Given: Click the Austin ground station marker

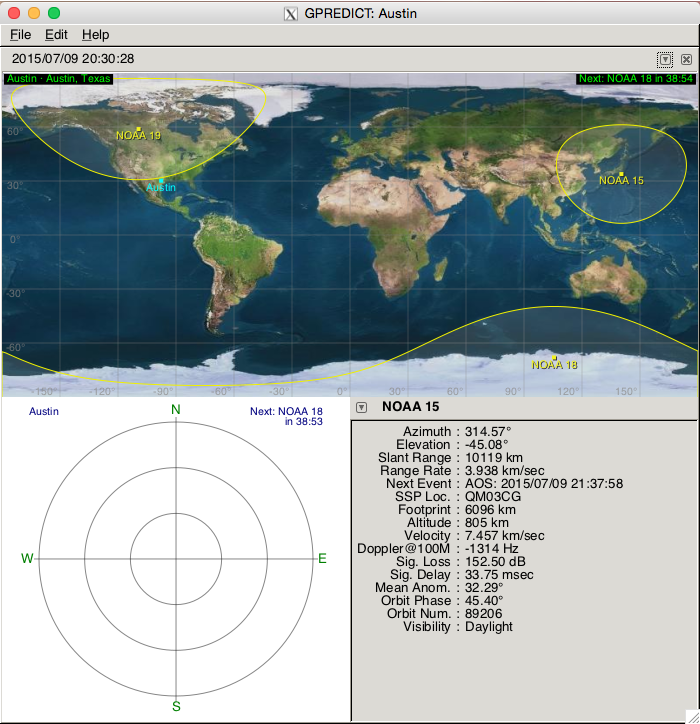Looking at the screenshot, I should (161, 181).
